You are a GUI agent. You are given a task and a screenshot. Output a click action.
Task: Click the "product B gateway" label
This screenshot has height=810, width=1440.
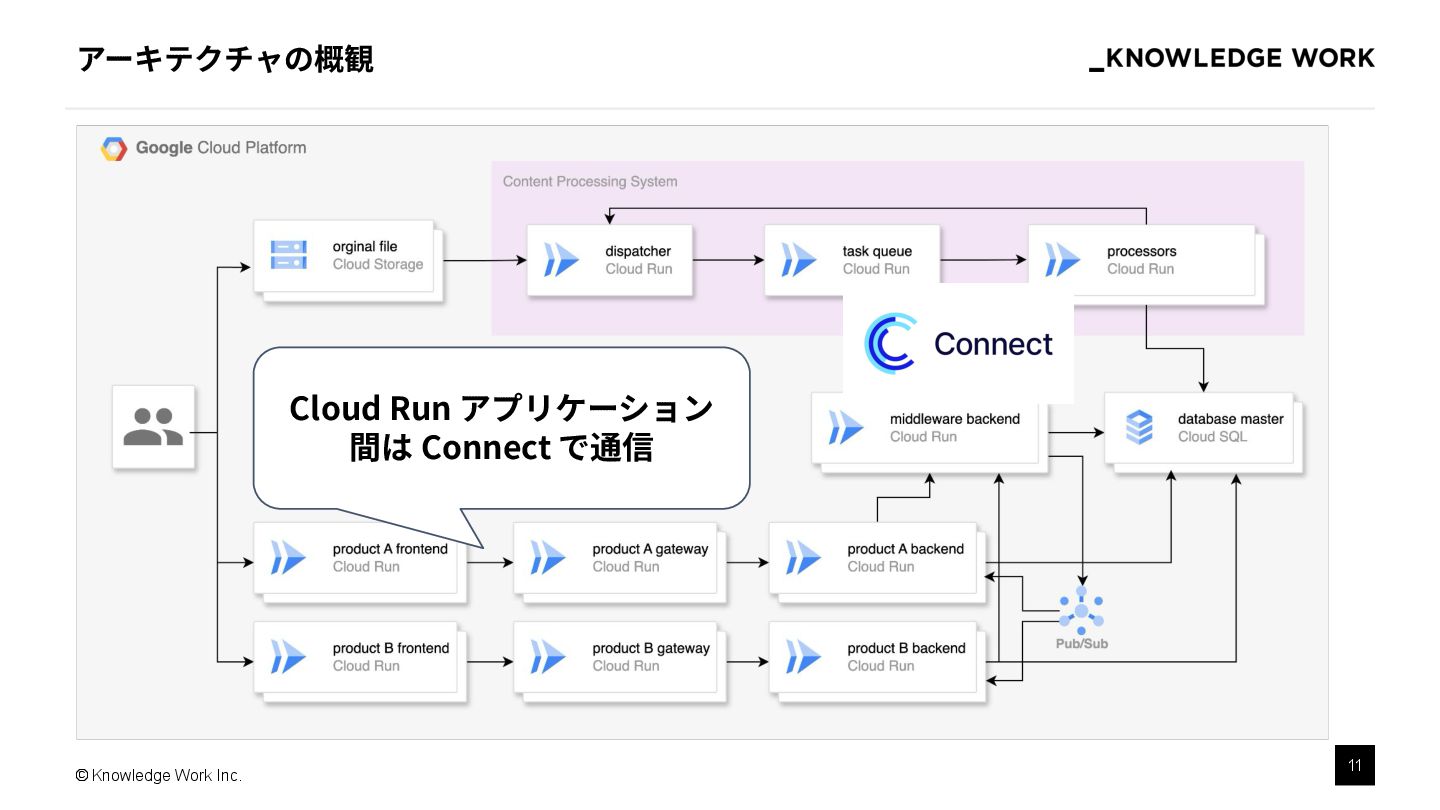tap(651, 648)
